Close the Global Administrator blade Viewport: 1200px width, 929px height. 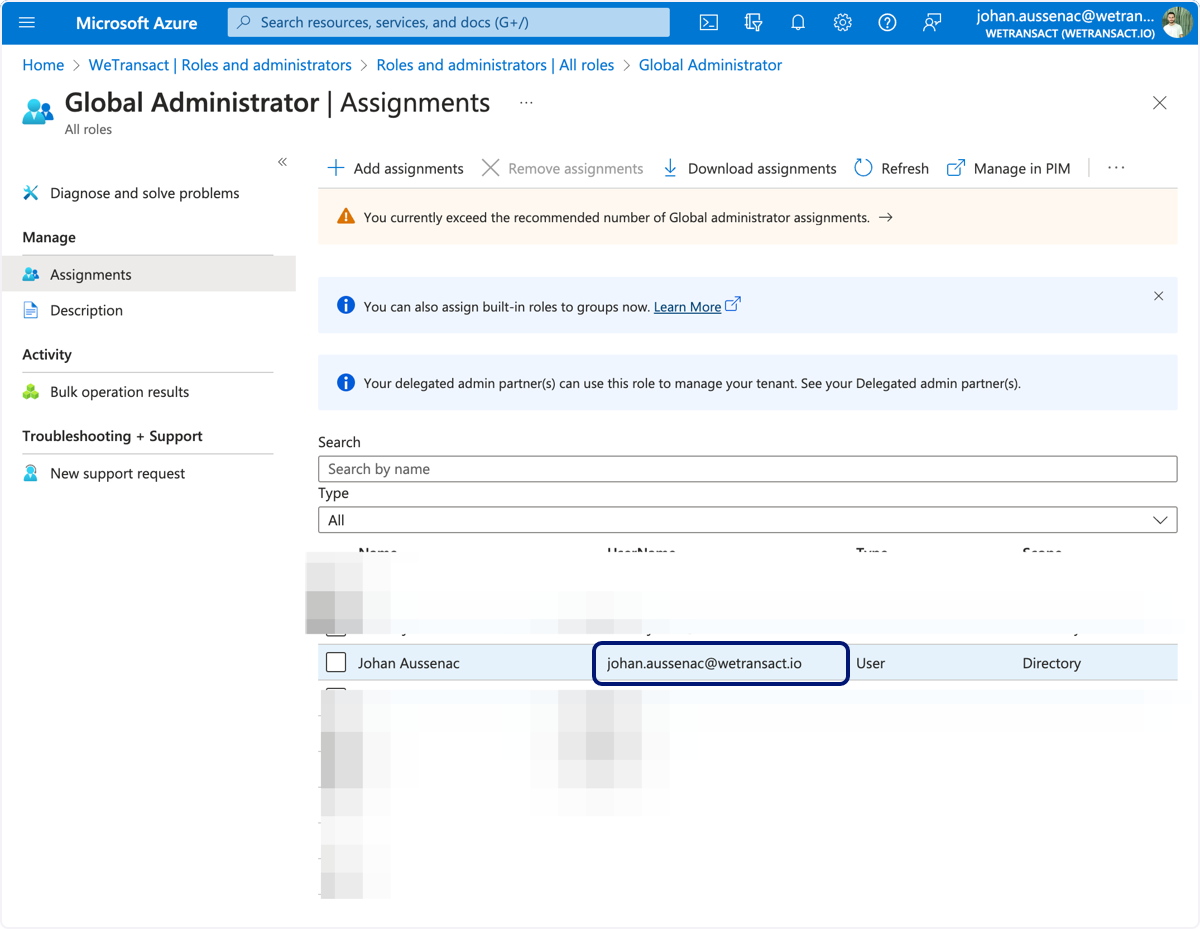[1159, 103]
